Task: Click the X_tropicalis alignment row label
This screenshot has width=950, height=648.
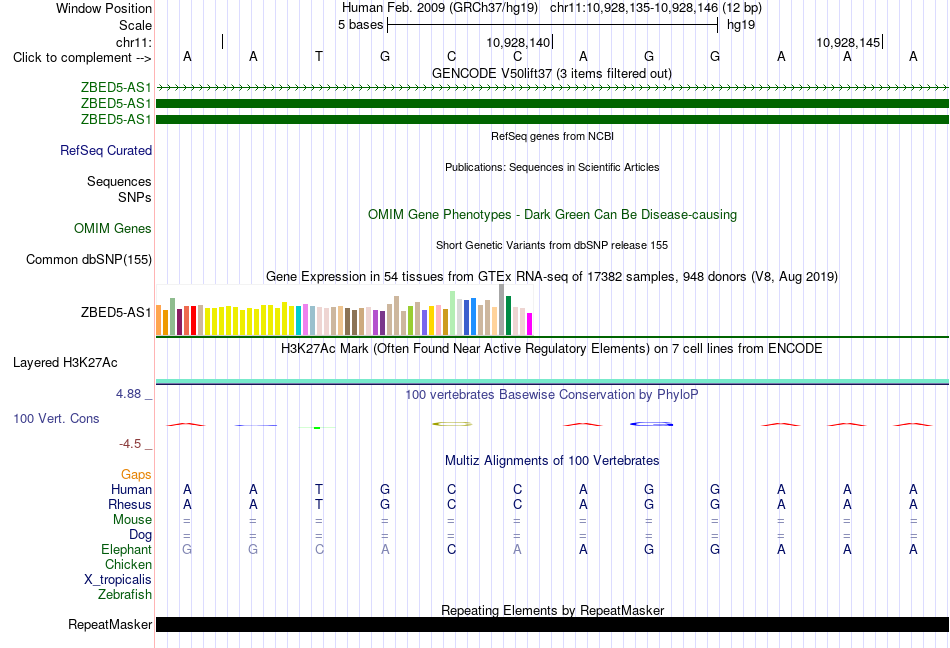Action: click(x=118, y=580)
